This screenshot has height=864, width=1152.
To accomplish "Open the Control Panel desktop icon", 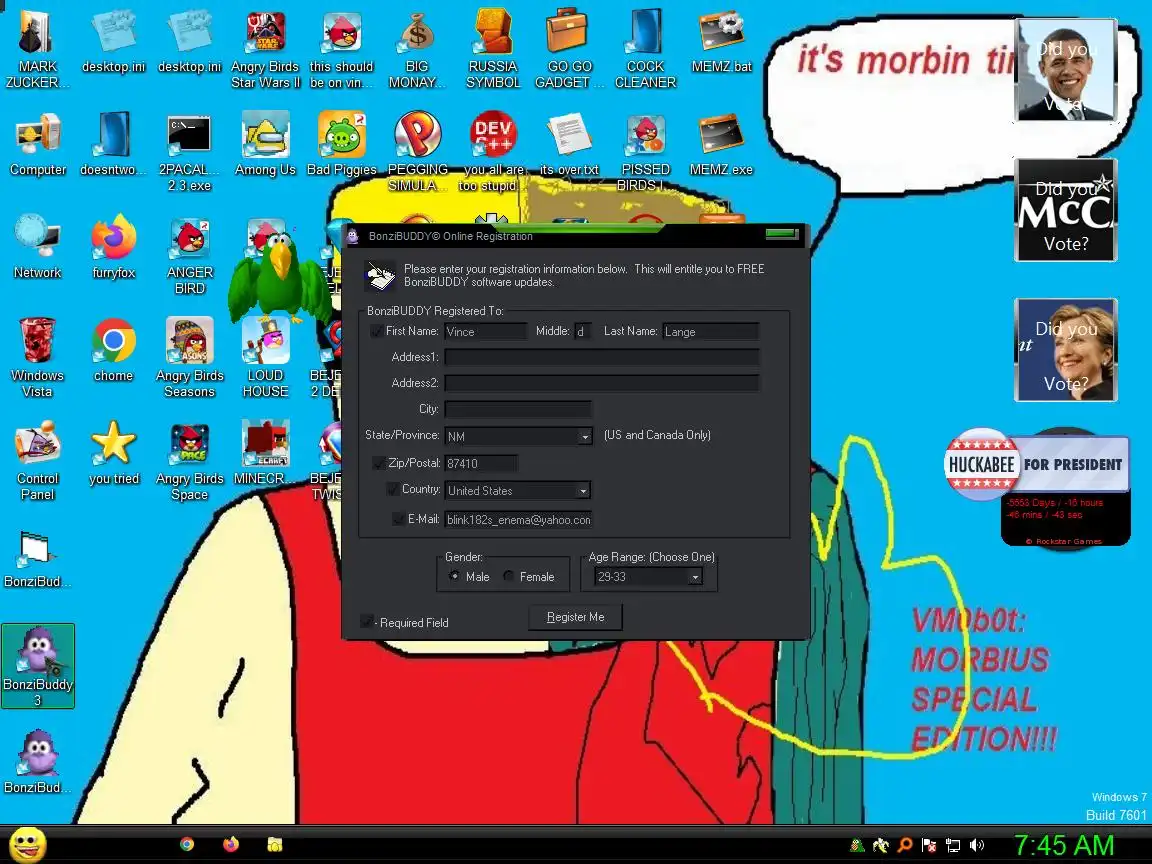I will pyautogui.click(x=37, y=461).
